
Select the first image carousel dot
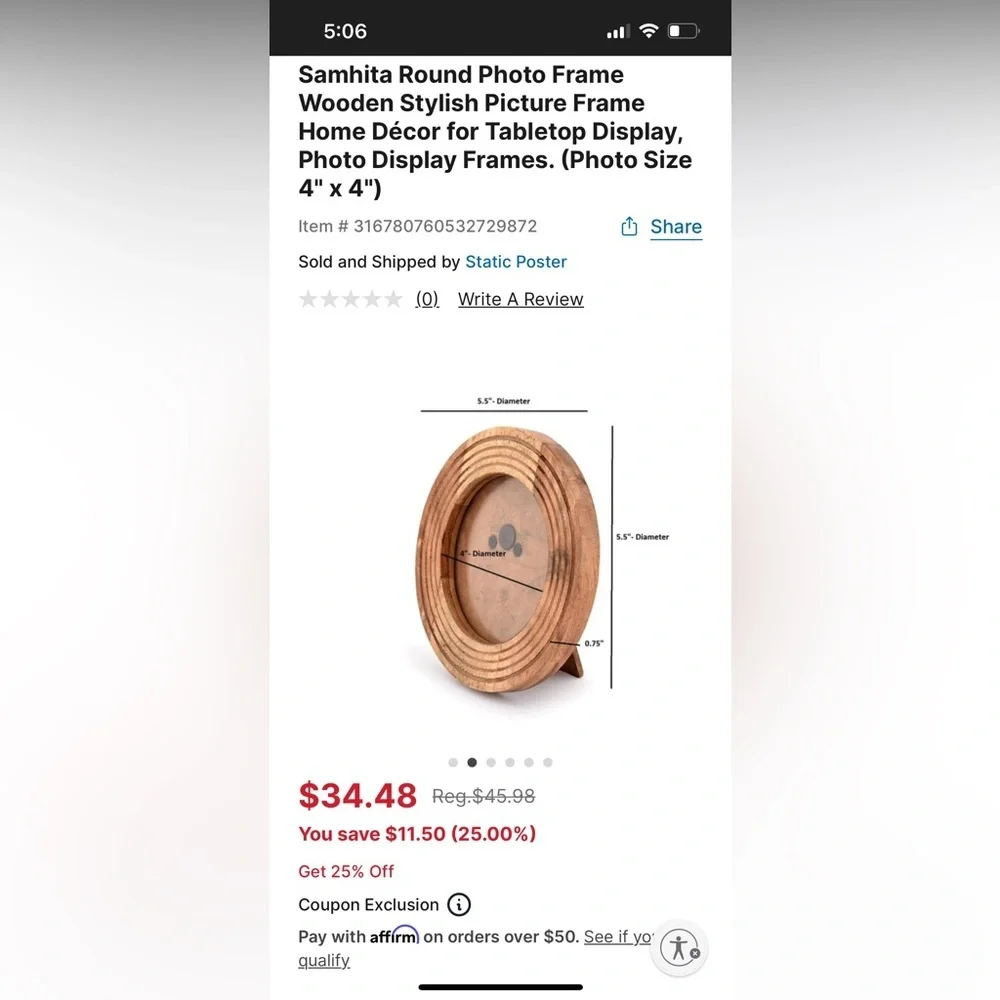click(453, 762)
